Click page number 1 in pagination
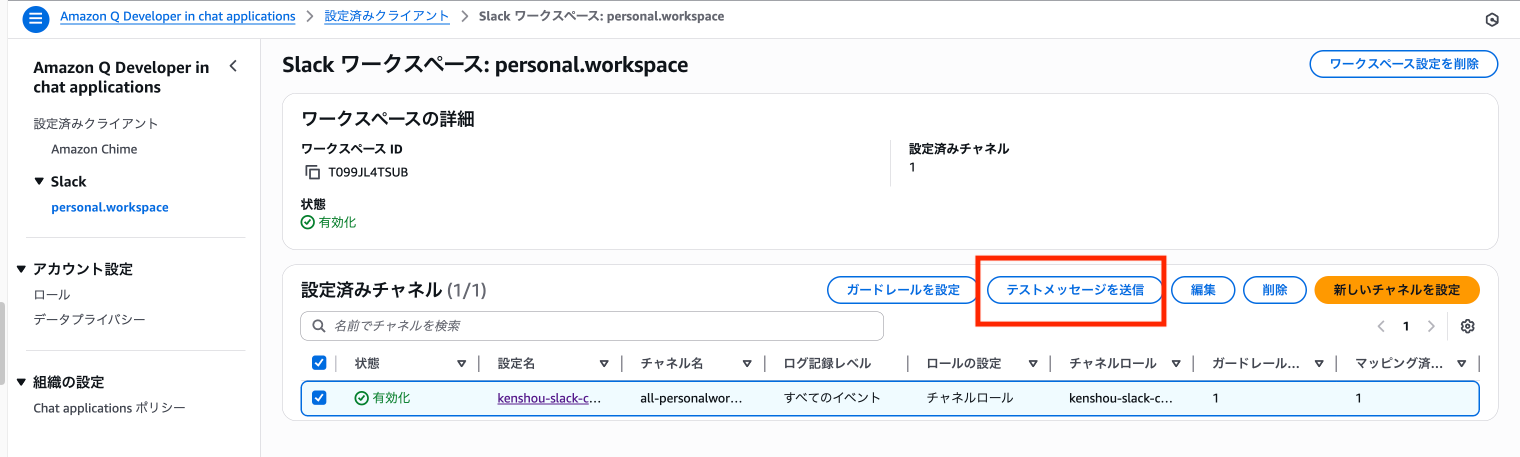 pos(1406,326)
